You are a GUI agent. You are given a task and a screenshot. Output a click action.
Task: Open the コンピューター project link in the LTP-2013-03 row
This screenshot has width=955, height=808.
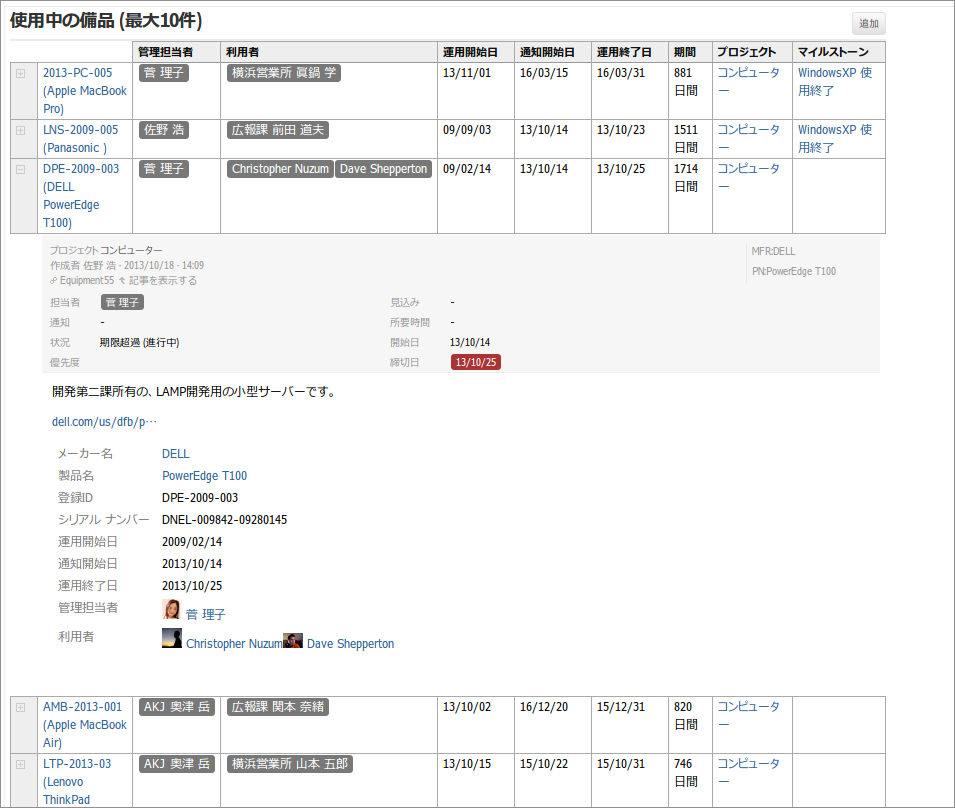click(749, 773)
